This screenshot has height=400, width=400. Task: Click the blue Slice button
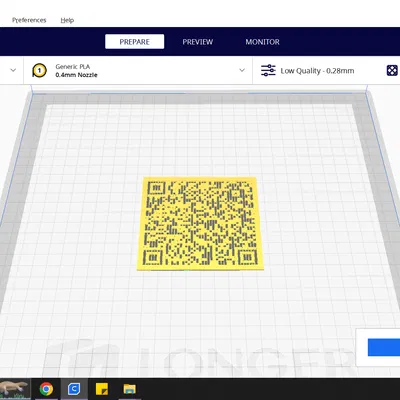(384, 347)
